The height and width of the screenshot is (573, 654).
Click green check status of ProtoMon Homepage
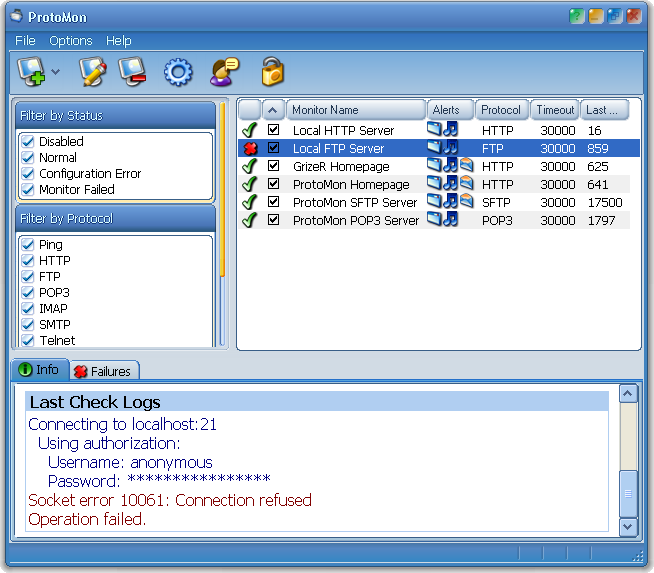pos(249,184)
